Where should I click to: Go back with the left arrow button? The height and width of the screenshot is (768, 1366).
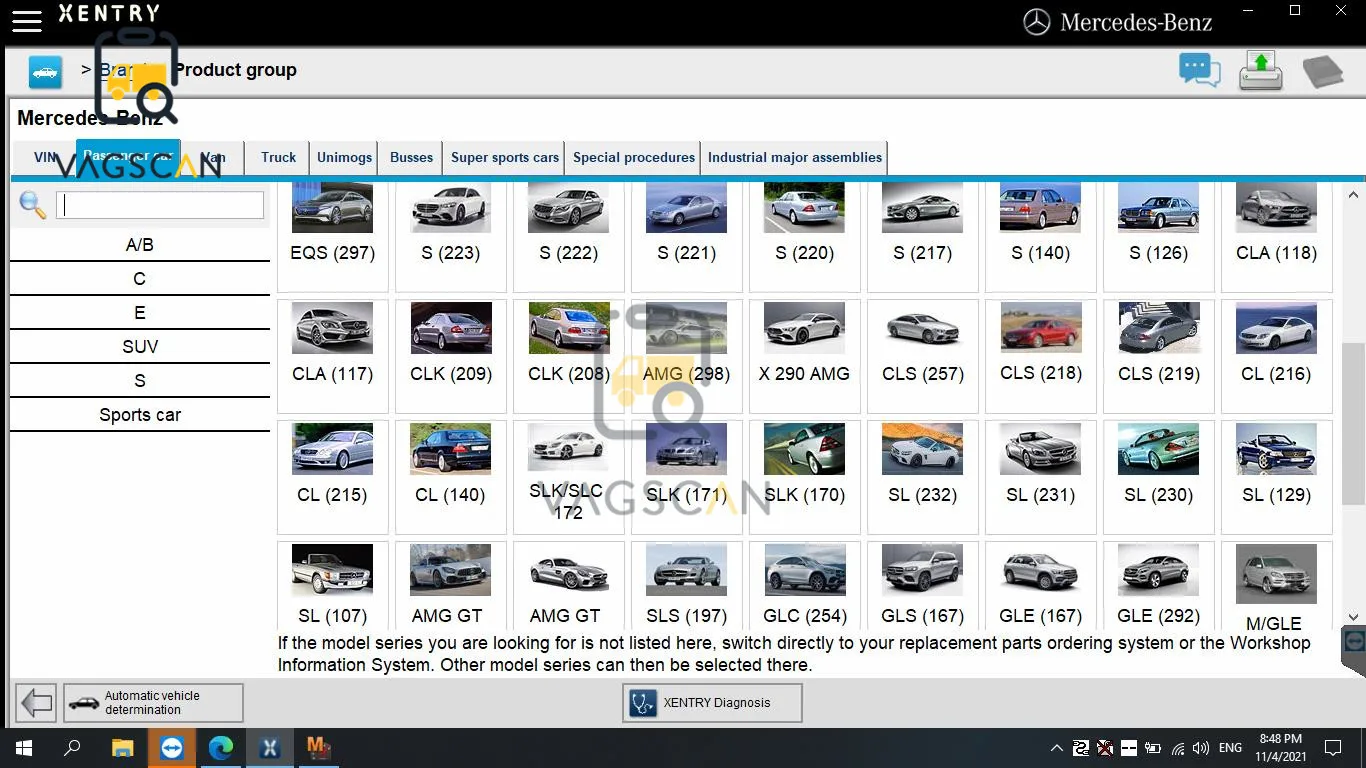pos(37,703)
